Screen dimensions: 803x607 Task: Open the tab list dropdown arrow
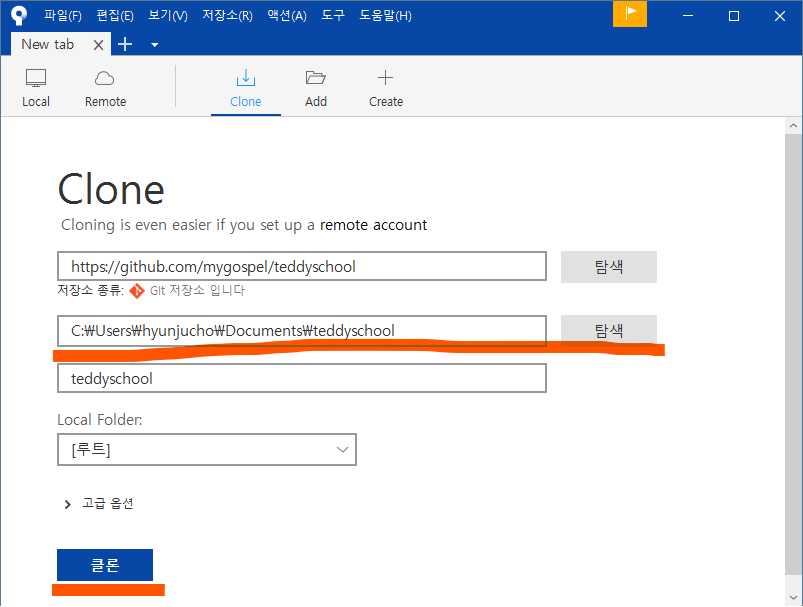coord(155,45)
